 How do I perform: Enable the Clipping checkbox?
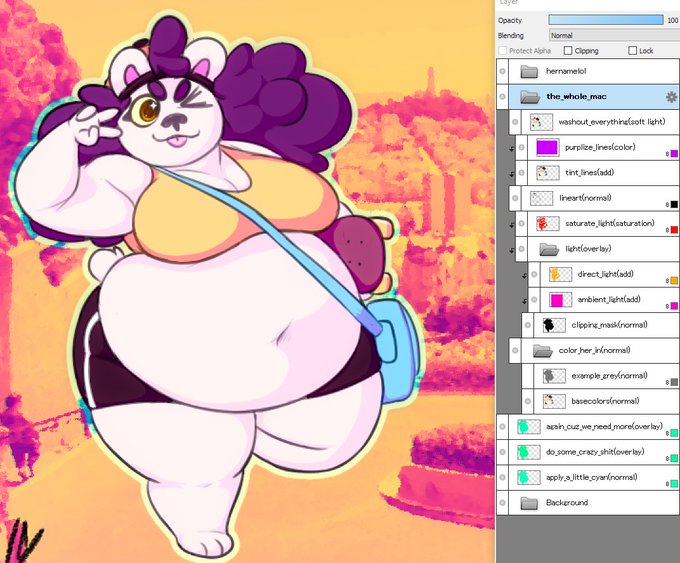coord(568,51)
